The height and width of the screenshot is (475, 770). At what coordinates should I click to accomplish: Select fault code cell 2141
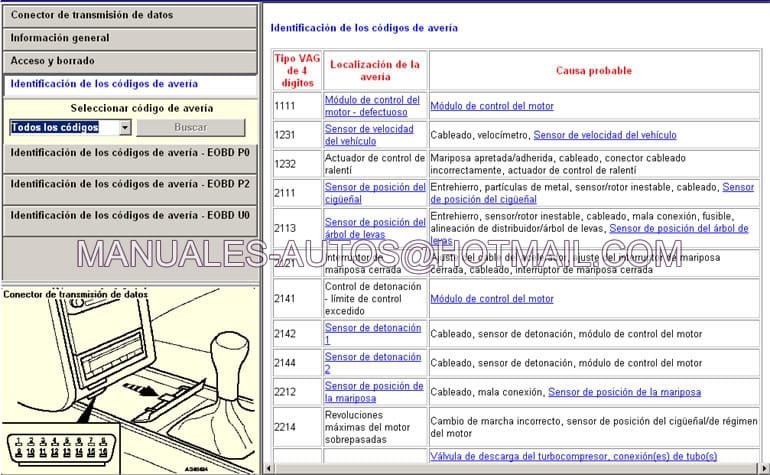pos(297,299)
